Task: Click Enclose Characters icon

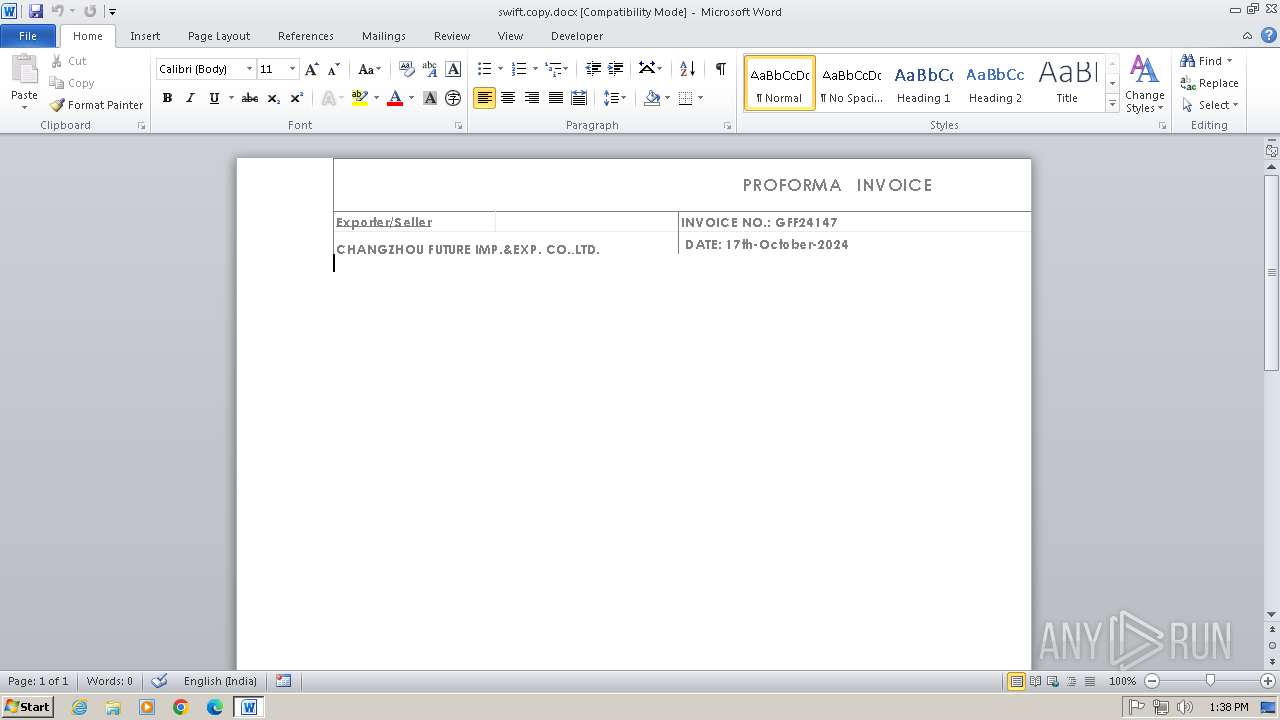Action: (453, 98)
